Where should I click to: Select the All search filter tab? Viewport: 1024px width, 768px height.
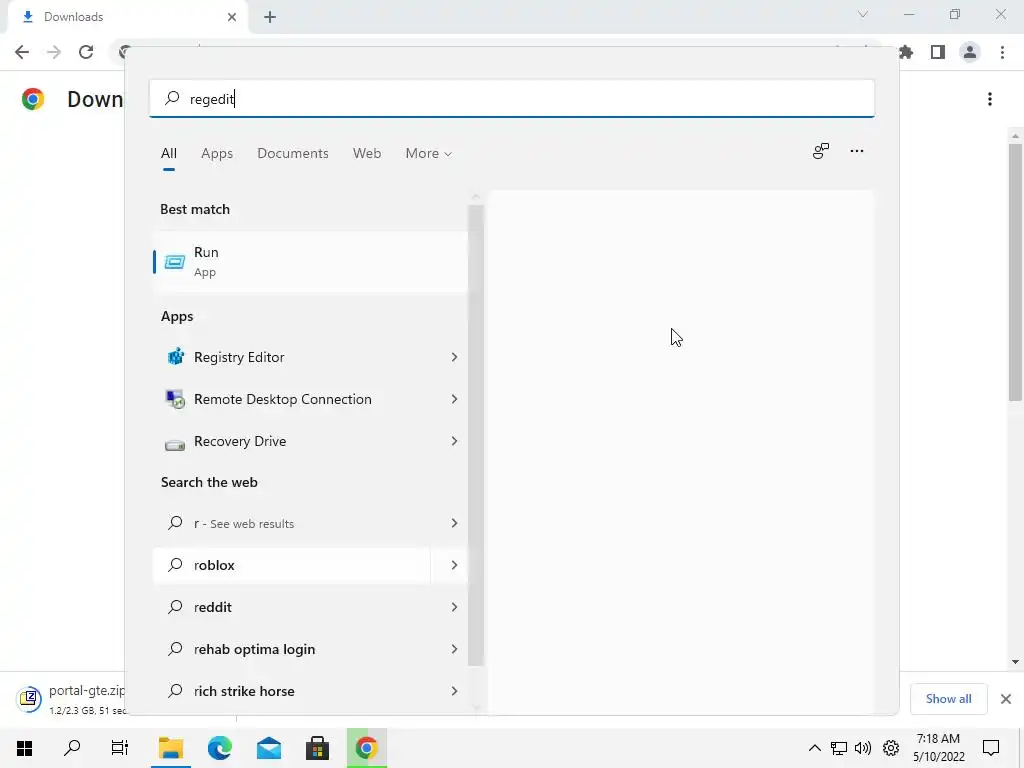point(168,153)
